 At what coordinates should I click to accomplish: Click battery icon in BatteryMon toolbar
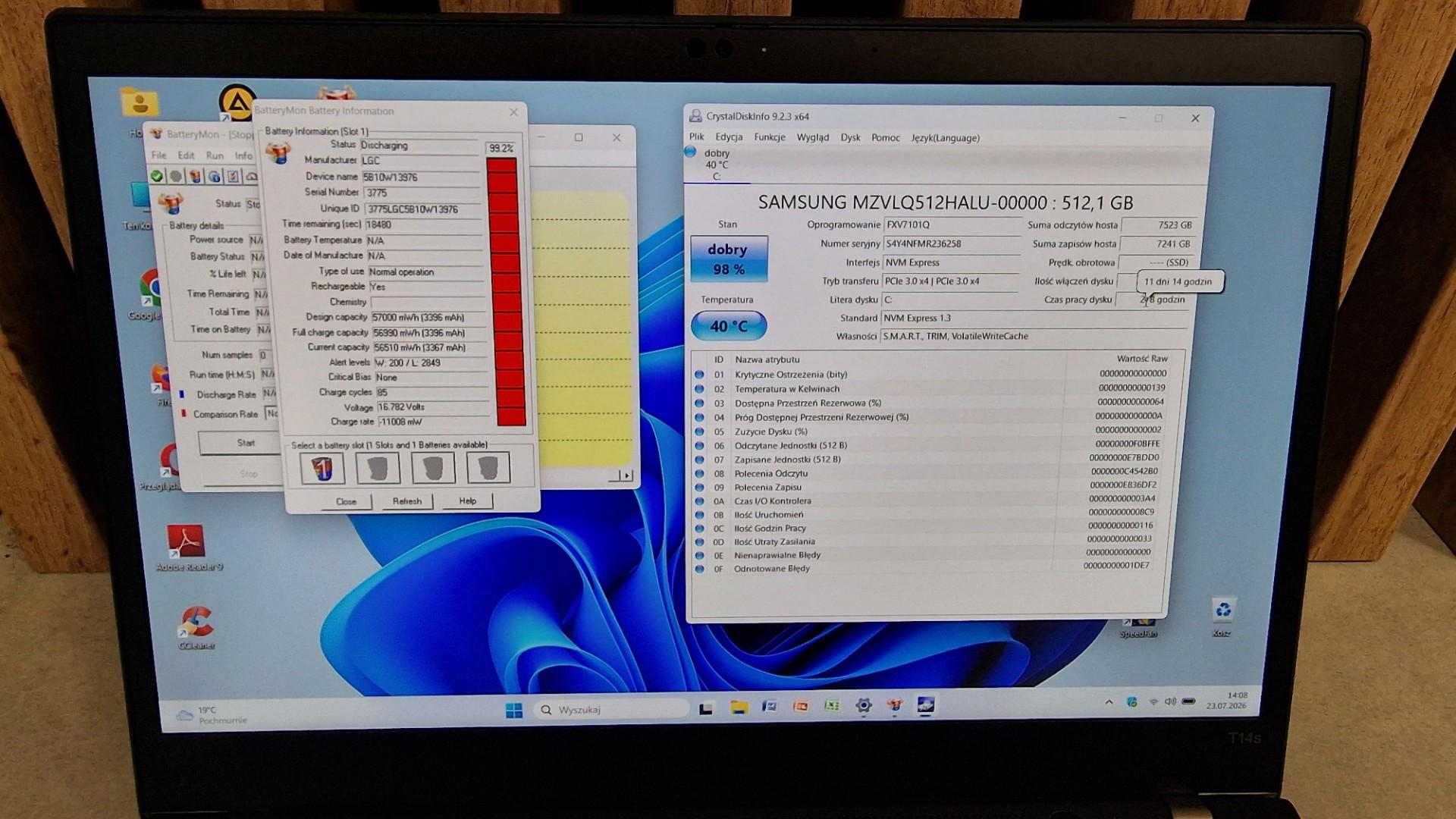tap(195, 176)
